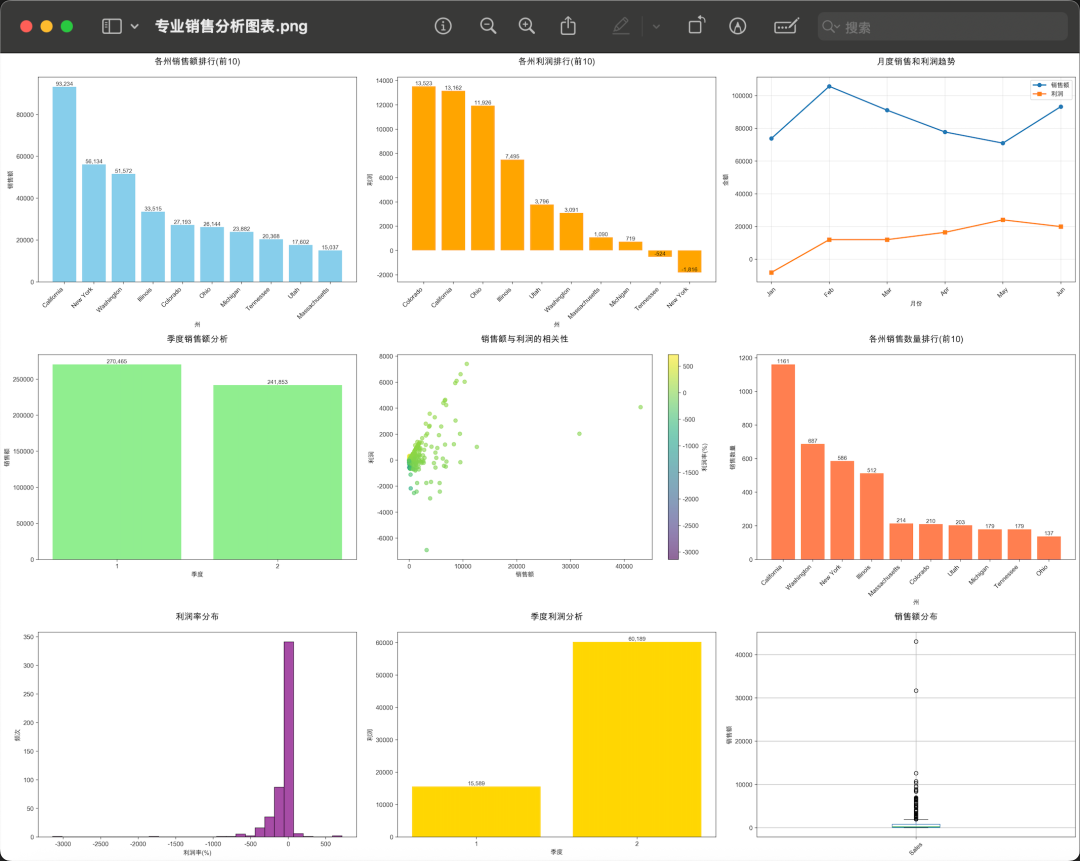Zoom out of the image
The image size is (1080, 861).
click(488, 27)
